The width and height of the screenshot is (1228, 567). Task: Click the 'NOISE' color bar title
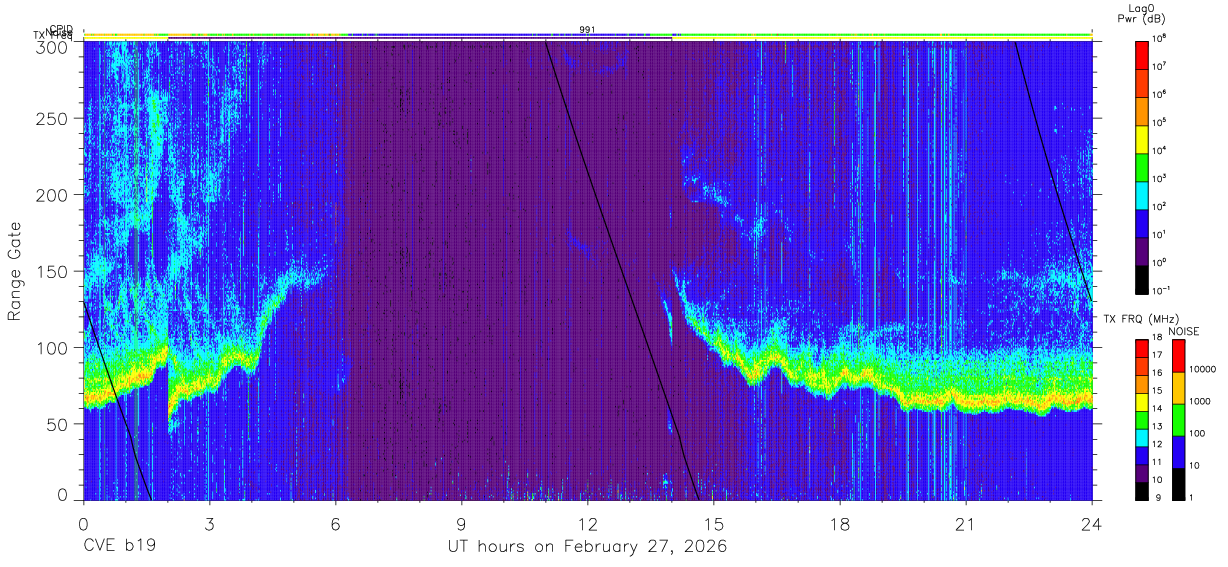coord(1183,331)
